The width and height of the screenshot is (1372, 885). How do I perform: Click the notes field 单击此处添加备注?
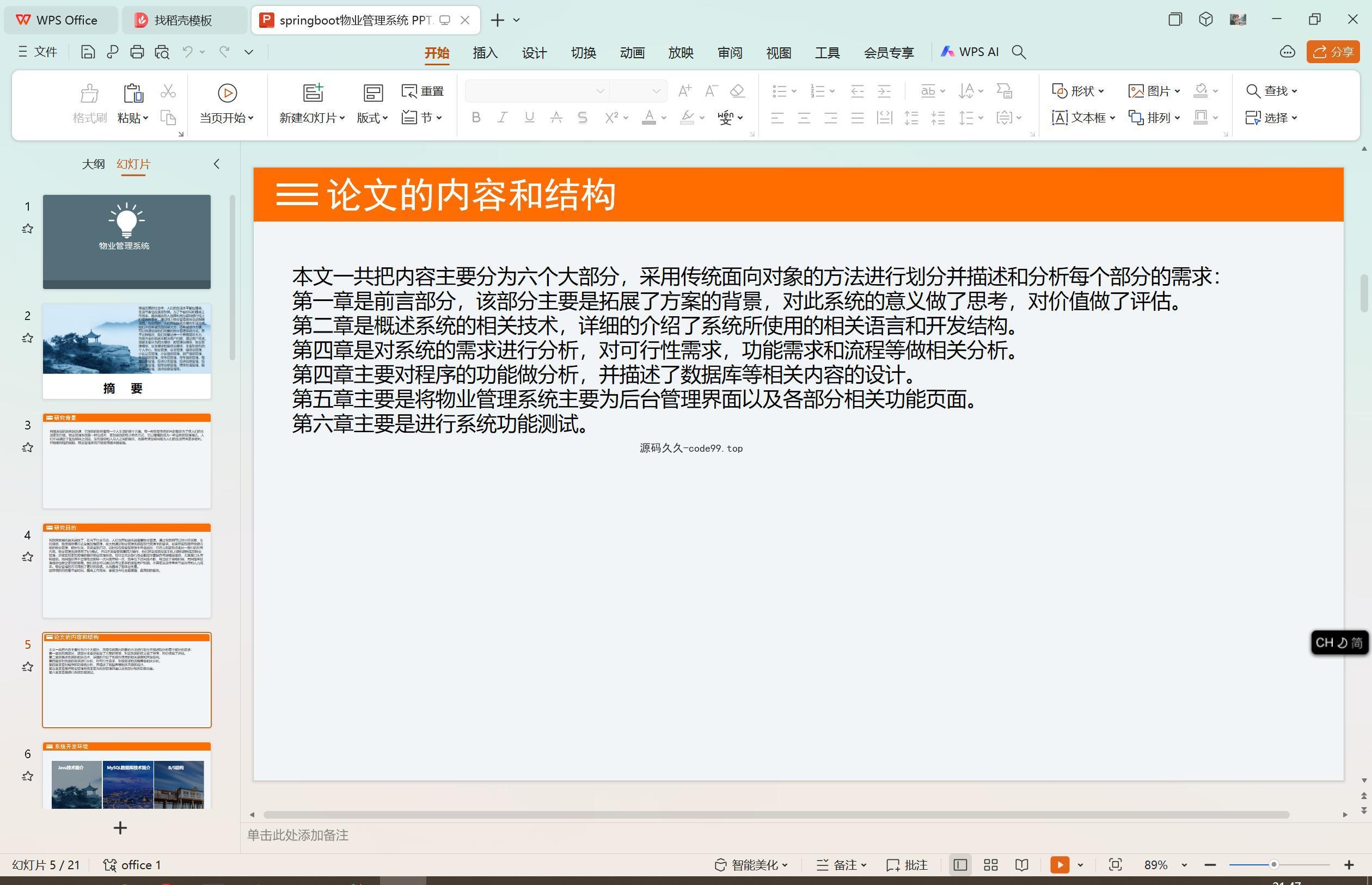pos(298,835)
